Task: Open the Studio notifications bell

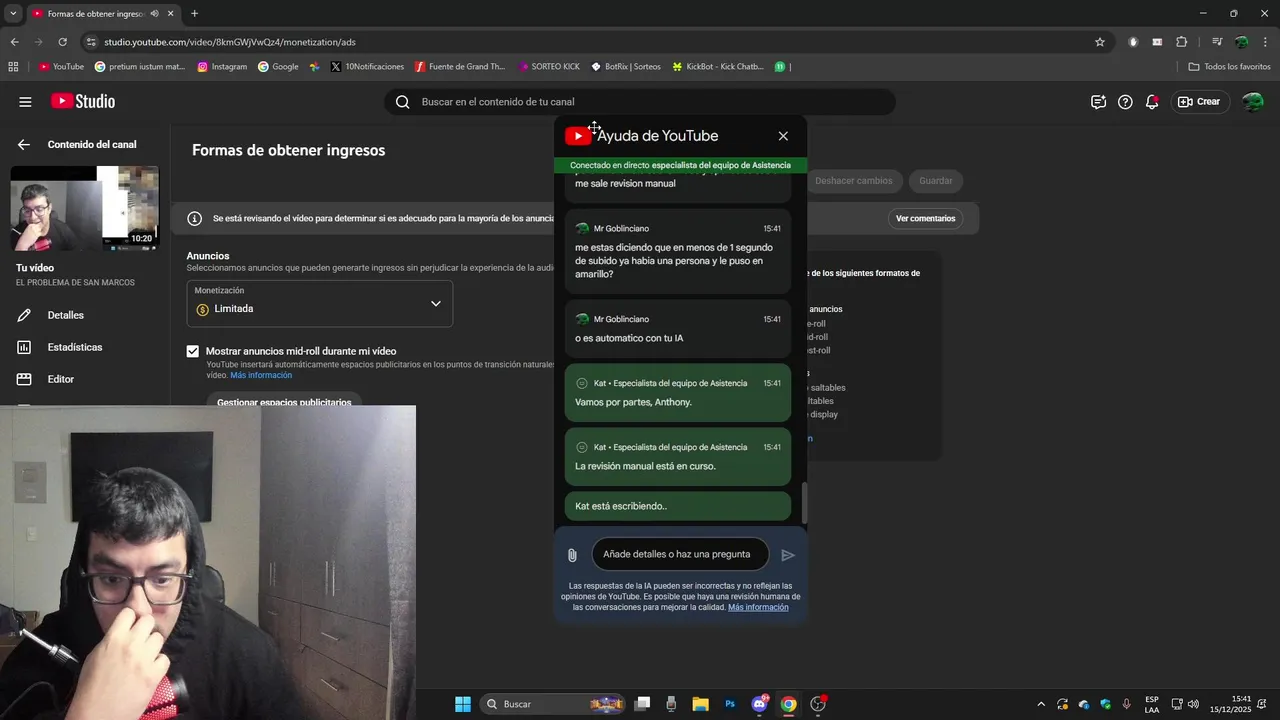Action: click(1152, 102)
